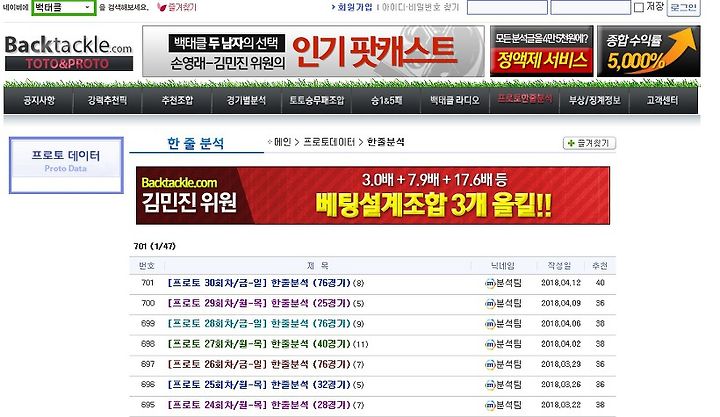Click the 분석팀 icon in row 699
This screenshot has width=720, height=417.
[490, 324]
